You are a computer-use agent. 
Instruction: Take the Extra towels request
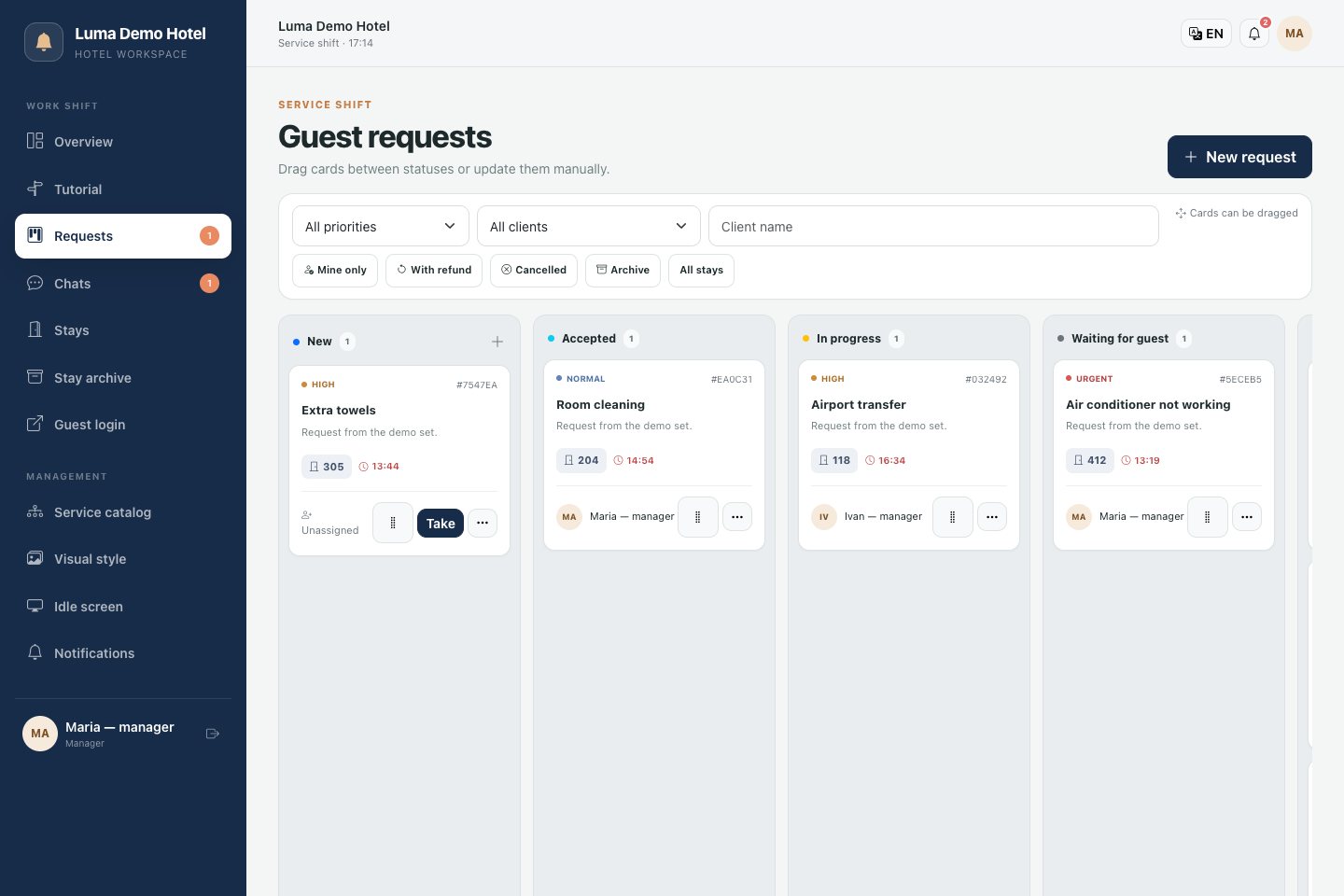point(441,524)
